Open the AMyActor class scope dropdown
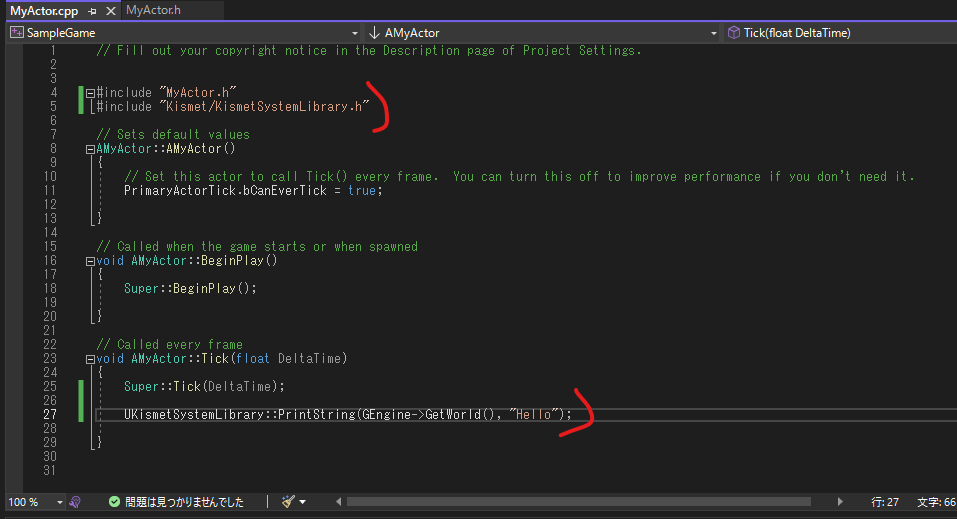 713,33
